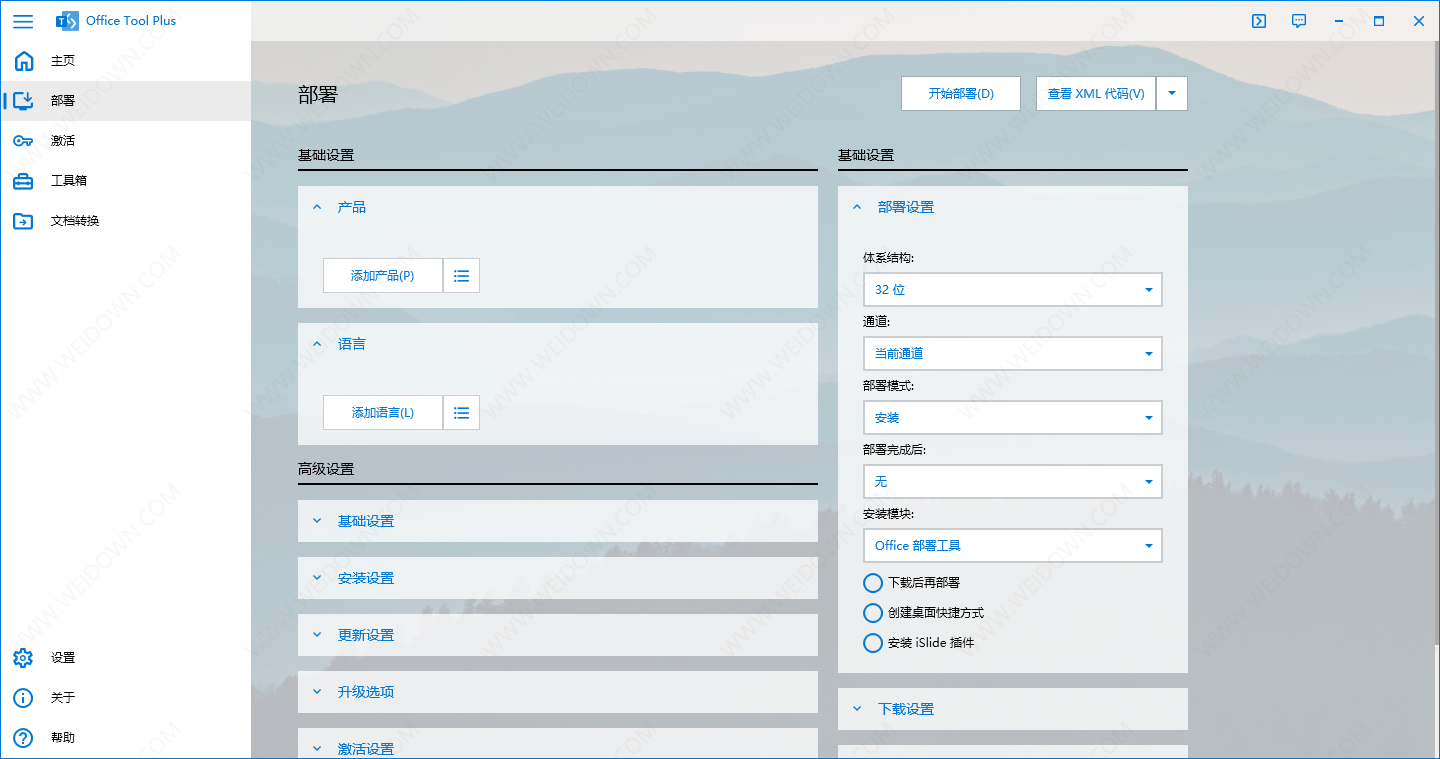Expand the 更新设置 section
The height and width of the screenshot is (759, 1440).
tap(558, 635)
